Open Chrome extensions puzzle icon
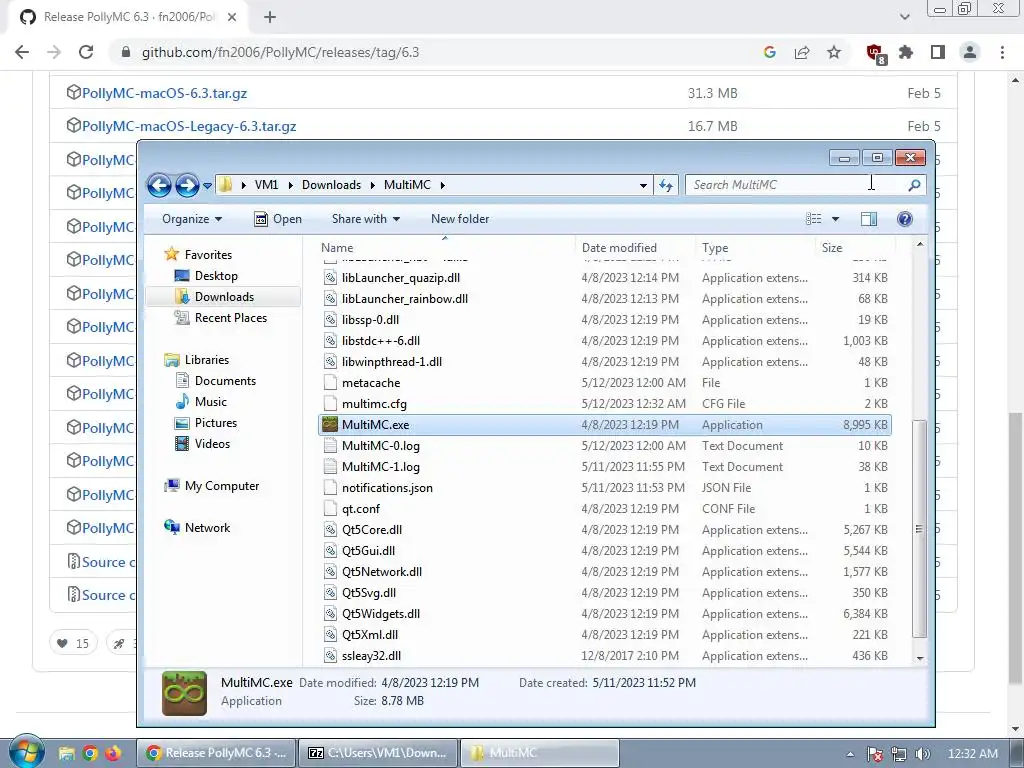 (x=906, y=52)
